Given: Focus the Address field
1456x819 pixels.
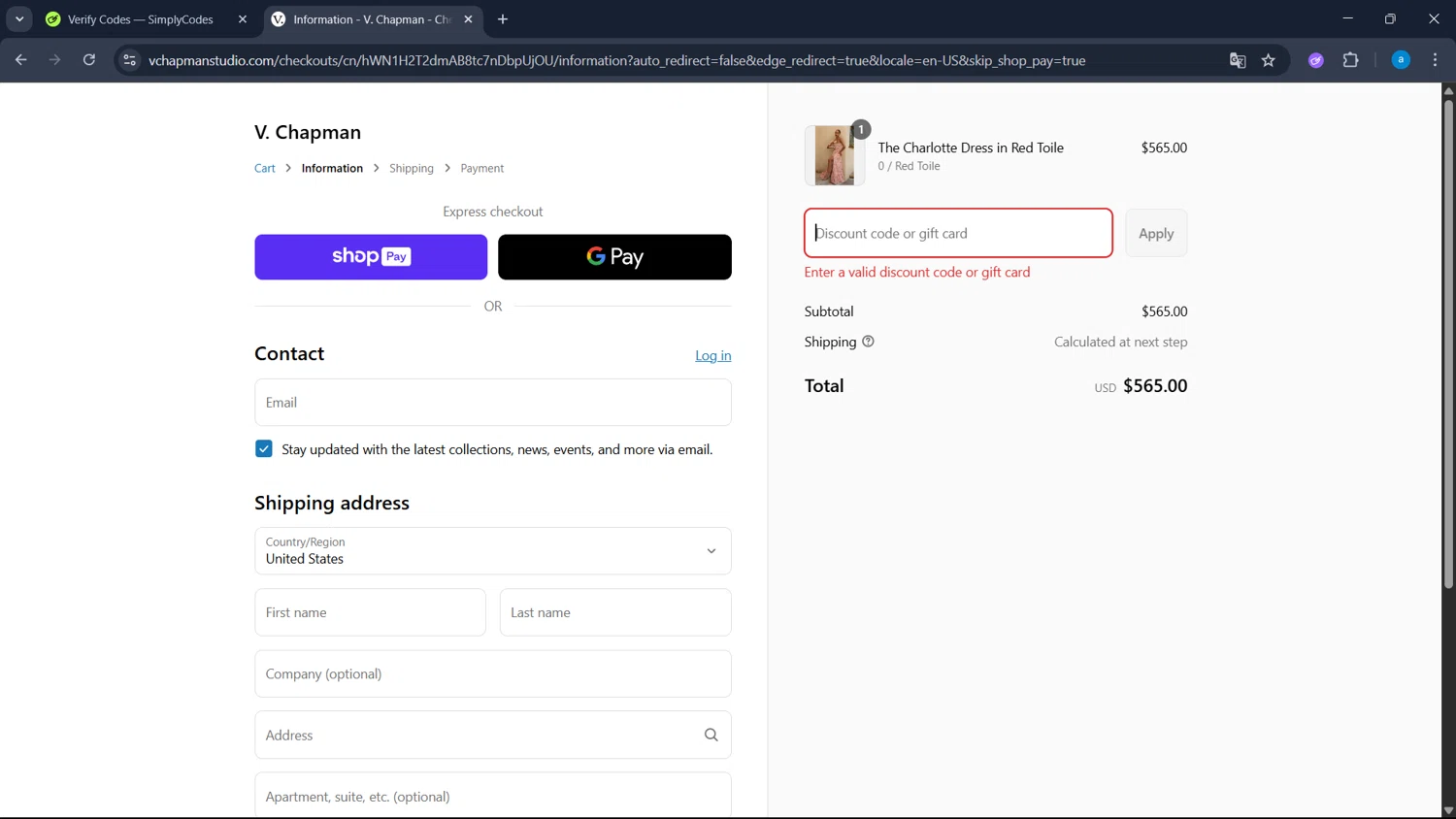Looking at the screenshot, I should pyautogui.click(x=493, y=735).
